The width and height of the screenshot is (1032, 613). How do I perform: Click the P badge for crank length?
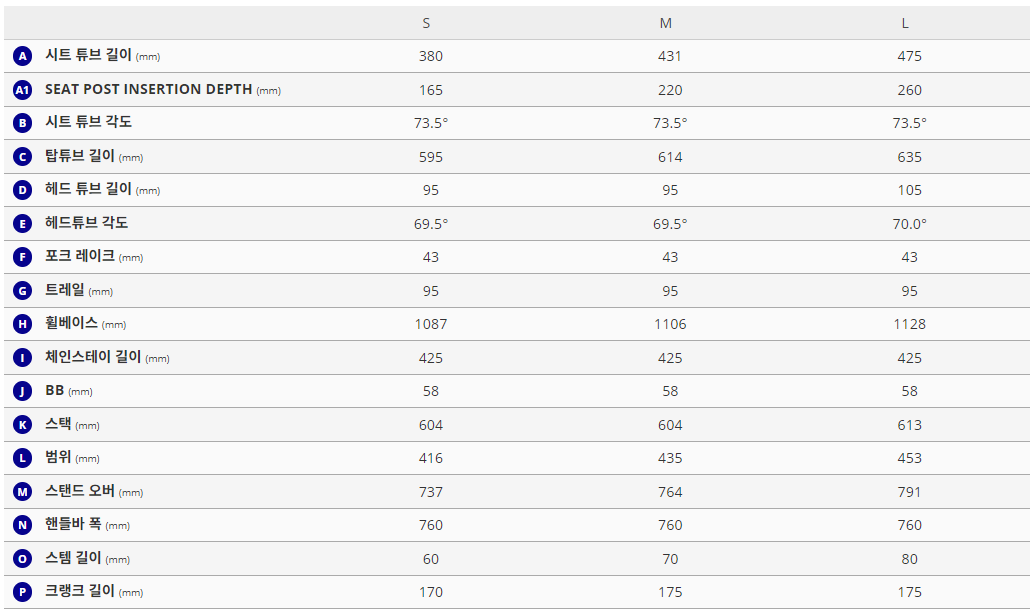coord(22,592)
